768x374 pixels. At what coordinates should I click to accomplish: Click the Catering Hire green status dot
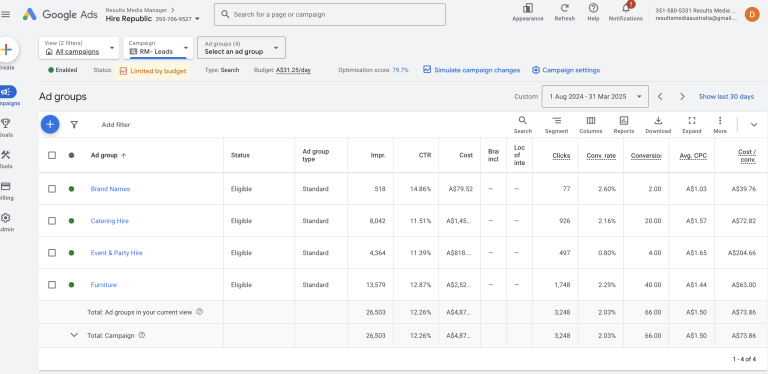point(72,221)
